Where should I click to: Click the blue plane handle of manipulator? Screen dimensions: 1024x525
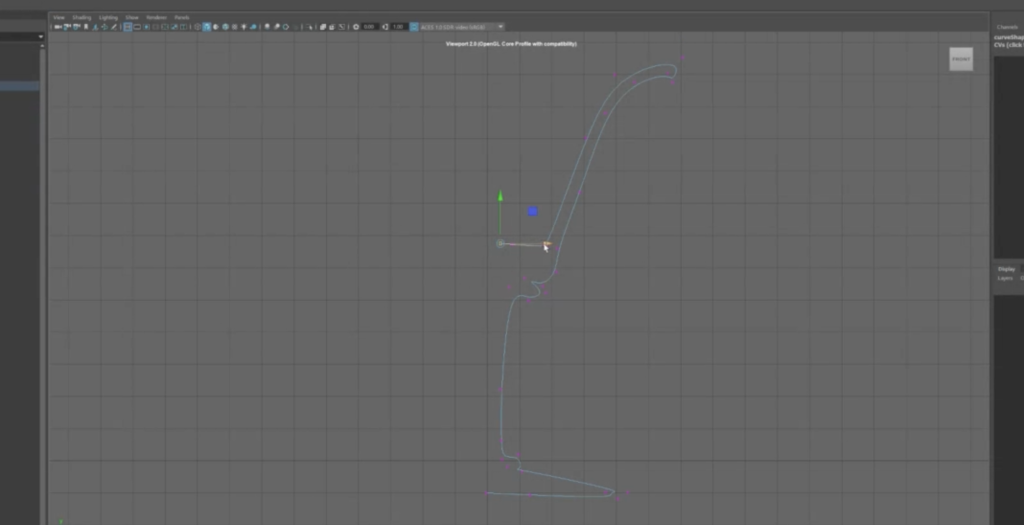pos(533,211)
